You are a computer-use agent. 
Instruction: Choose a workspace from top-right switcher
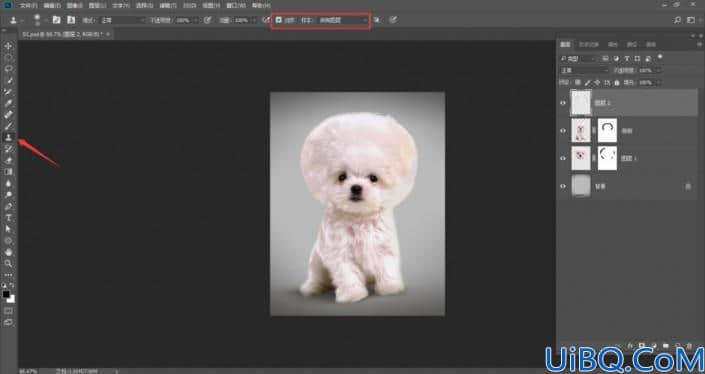pos(691,20)
